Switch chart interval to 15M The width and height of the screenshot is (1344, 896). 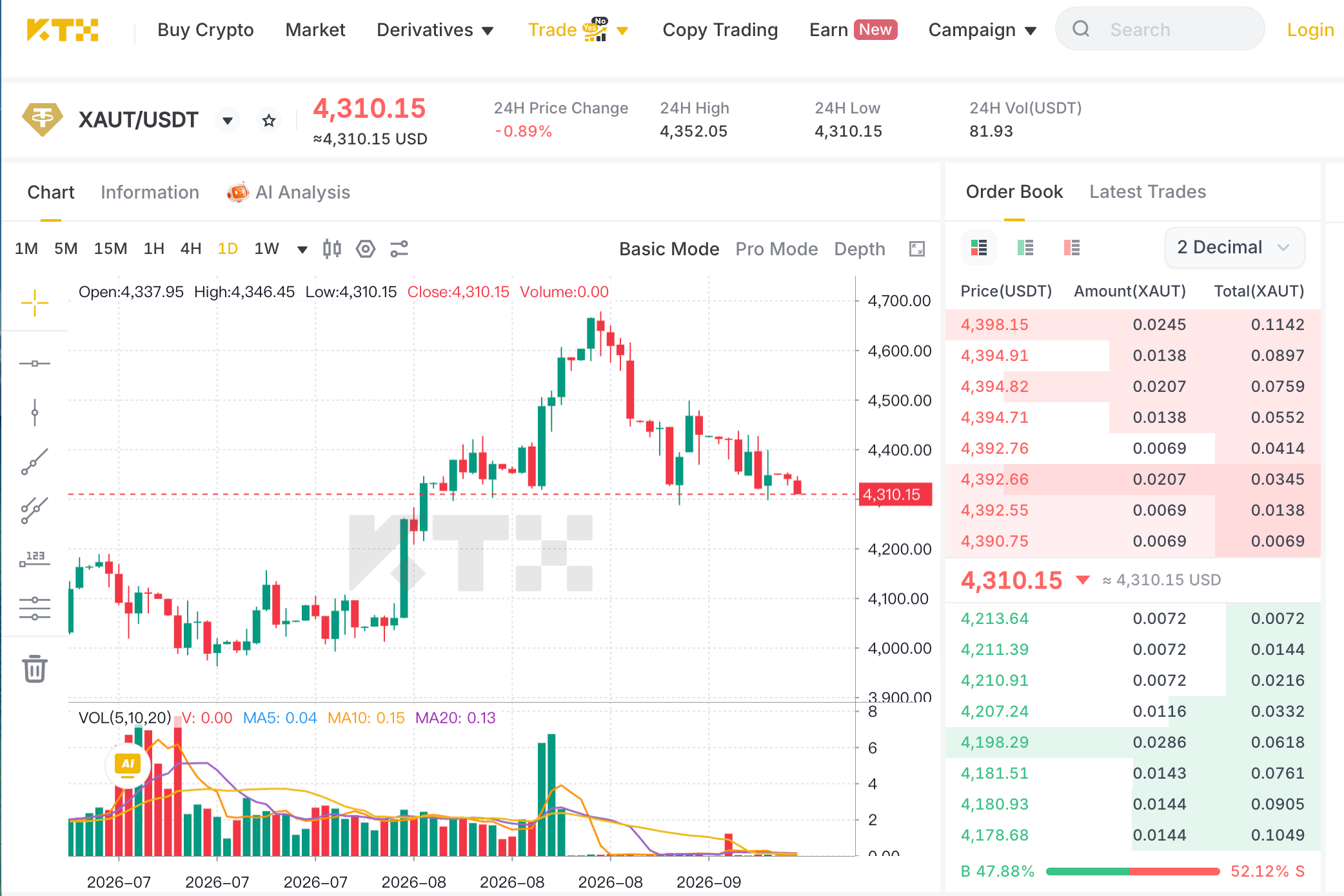pyautogui.click(x=110, y=249)
